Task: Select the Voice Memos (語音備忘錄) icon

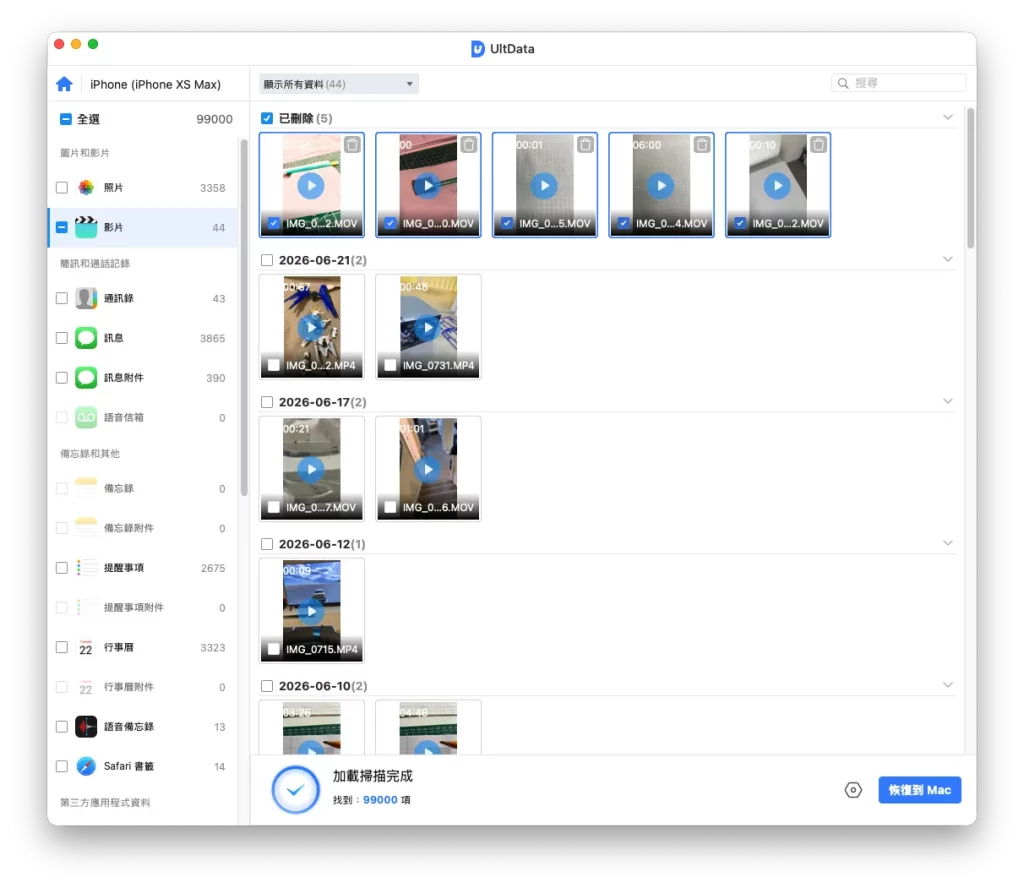Action: 86,727
